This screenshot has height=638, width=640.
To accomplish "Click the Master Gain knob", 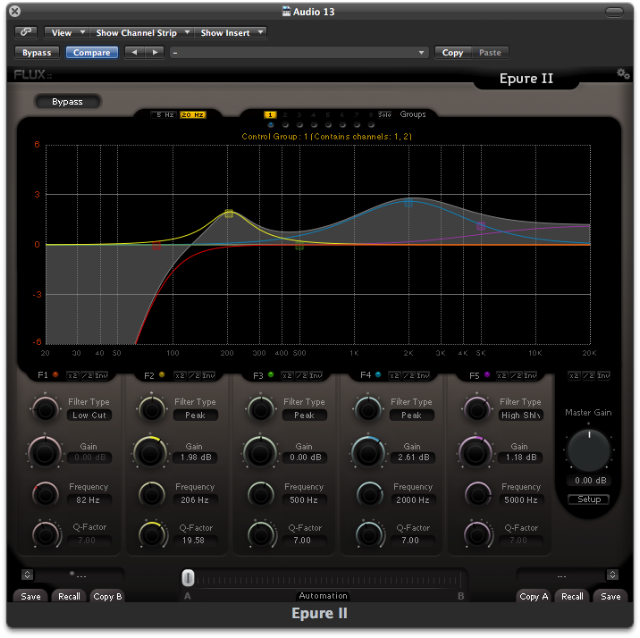I will point(589,450).
